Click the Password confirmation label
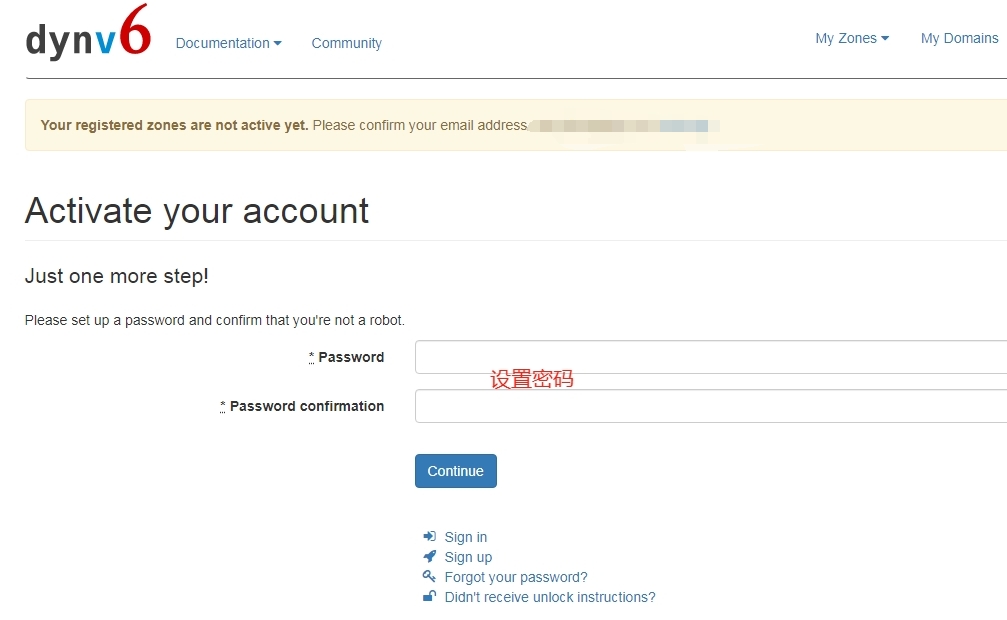This screenshot has height=620, width=1007. pos(307,406)
